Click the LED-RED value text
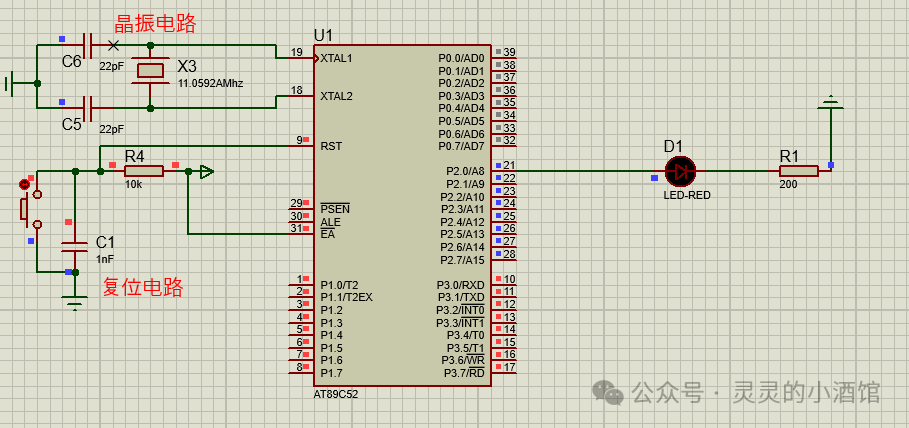This screenshot has width=909, height=428. coord(687,196)
